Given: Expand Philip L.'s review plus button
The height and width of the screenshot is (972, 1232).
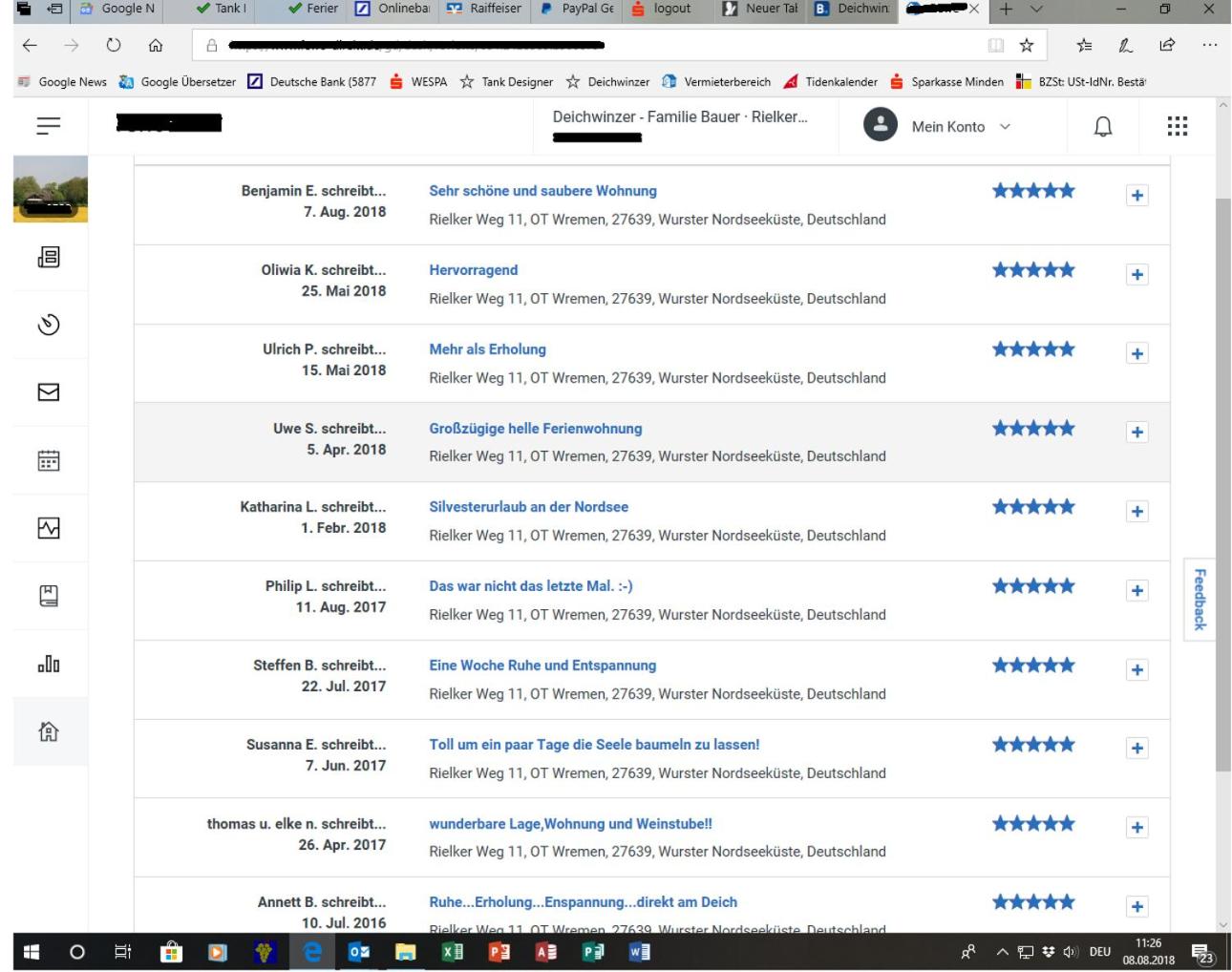Looking at the screenshot, I should (x=1136, y=591).
